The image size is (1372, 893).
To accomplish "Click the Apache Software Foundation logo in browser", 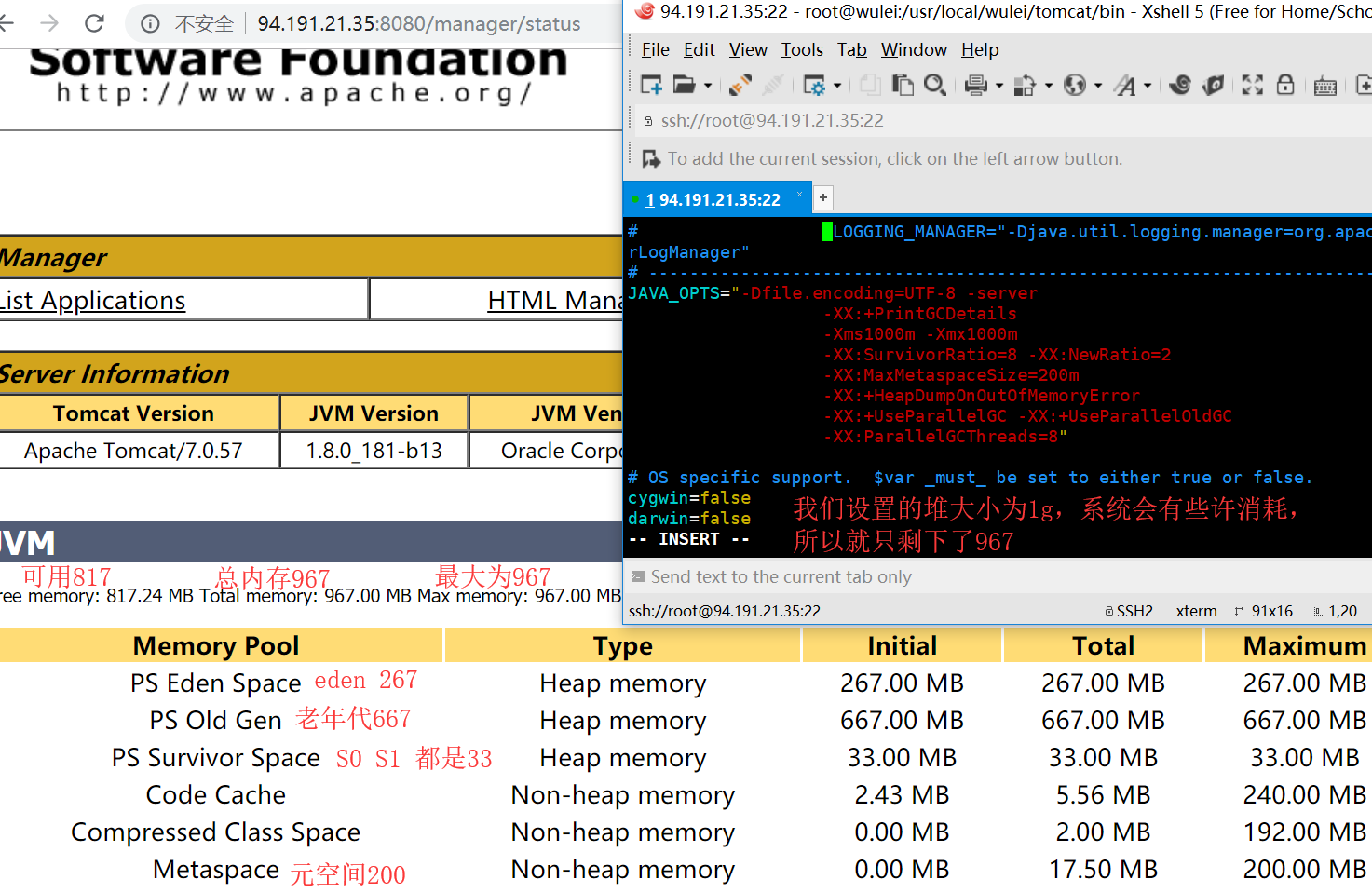I will tap(298, 76).
